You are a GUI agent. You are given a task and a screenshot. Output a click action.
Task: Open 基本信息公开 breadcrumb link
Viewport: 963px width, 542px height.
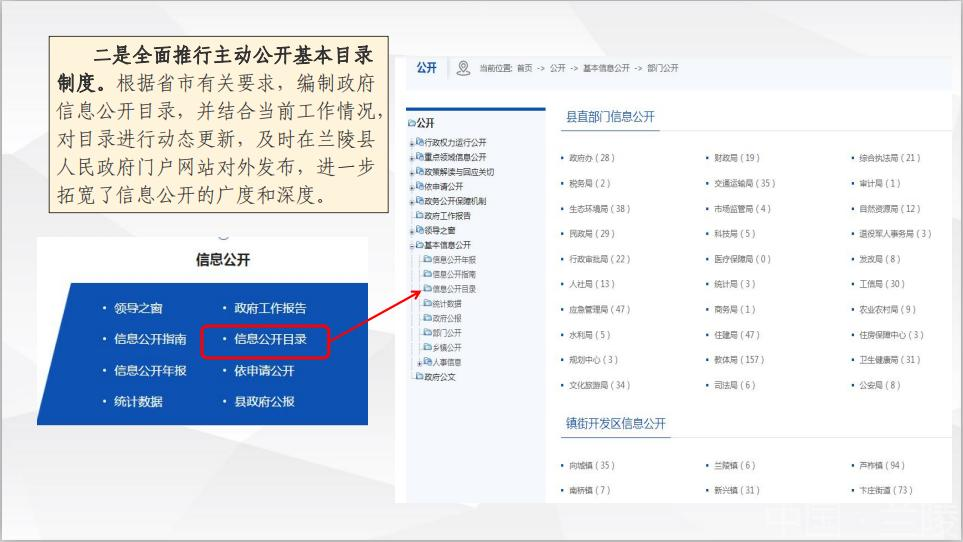[x=606, y=68]
